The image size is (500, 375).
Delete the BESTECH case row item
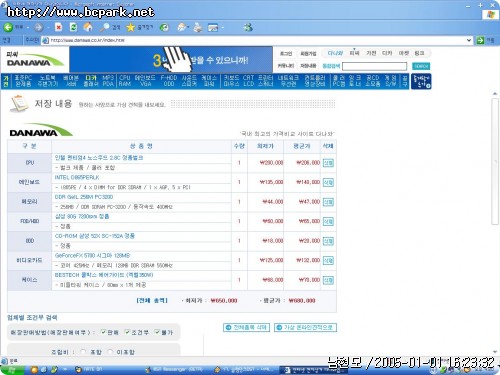[x=328, y=280]
